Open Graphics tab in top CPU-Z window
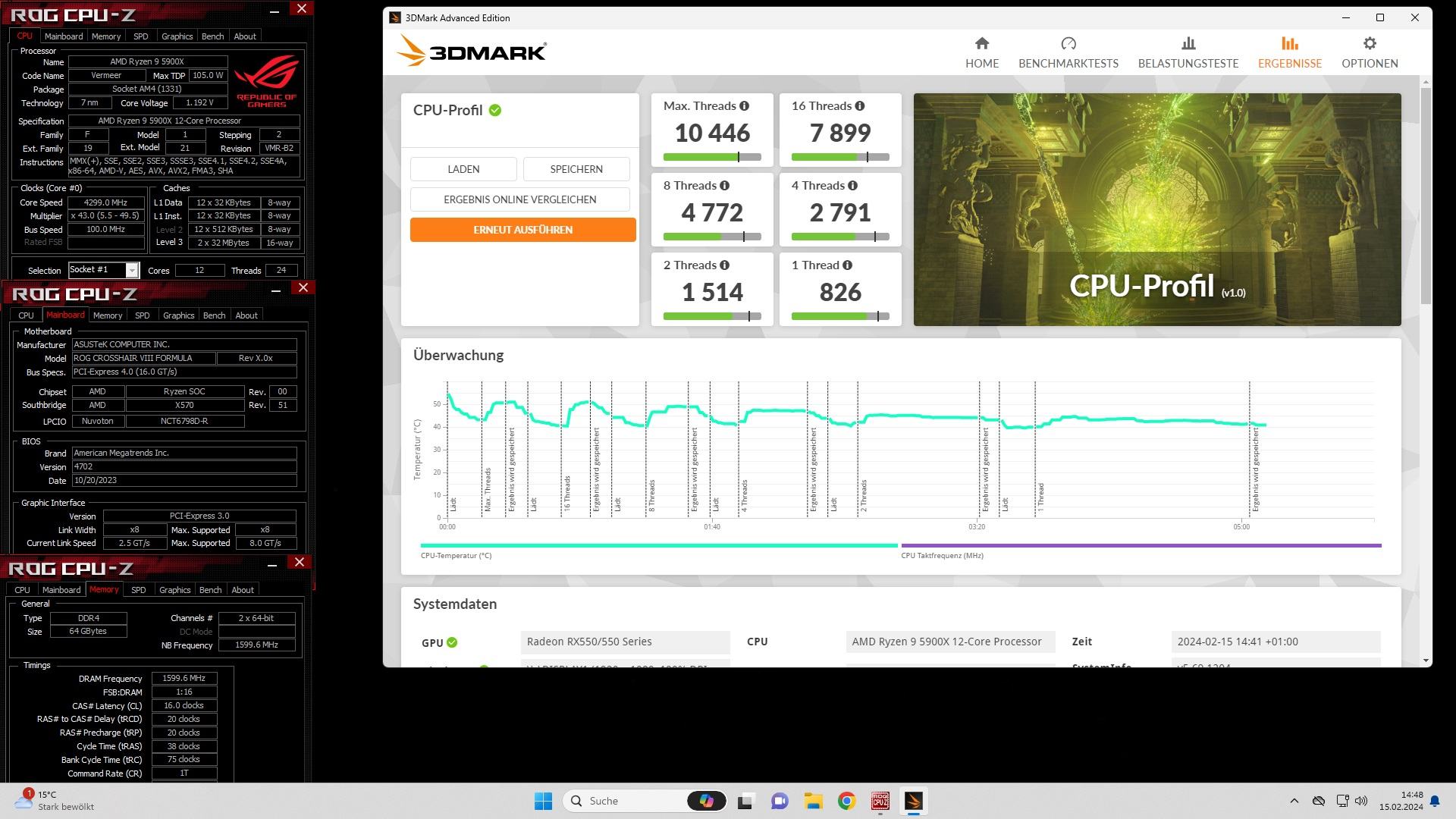Screen dimensions: 1456x819 (x=177, y=36)
